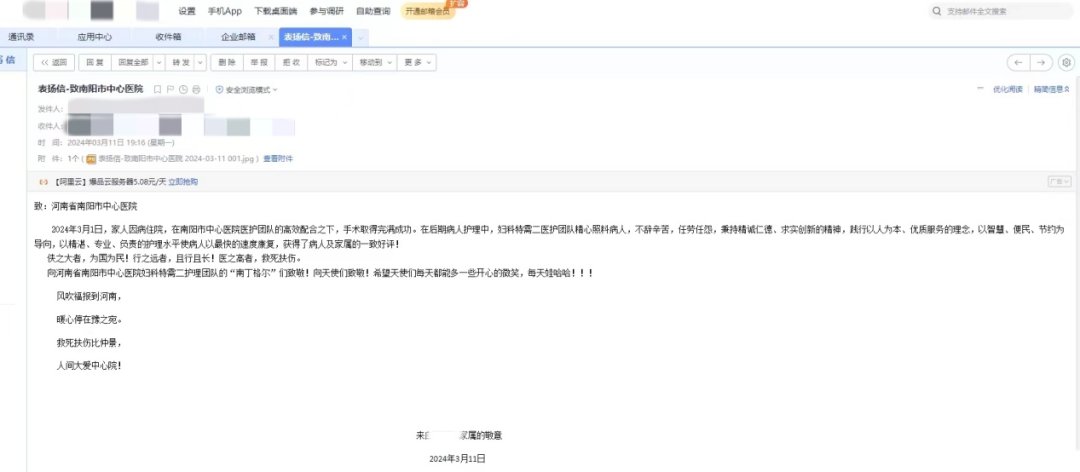Expand the 回复全部 dropdown arrow
This screenshot has height=472, width=1080.
pyautogui.click(x=157, y=62)
